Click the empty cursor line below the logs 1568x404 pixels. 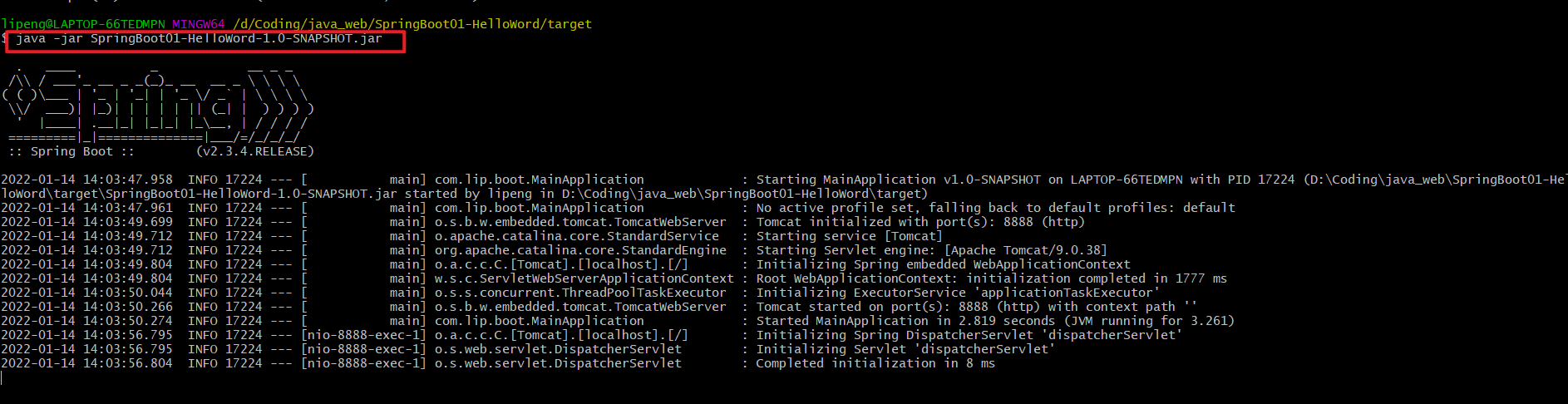(x=249, y=378)
